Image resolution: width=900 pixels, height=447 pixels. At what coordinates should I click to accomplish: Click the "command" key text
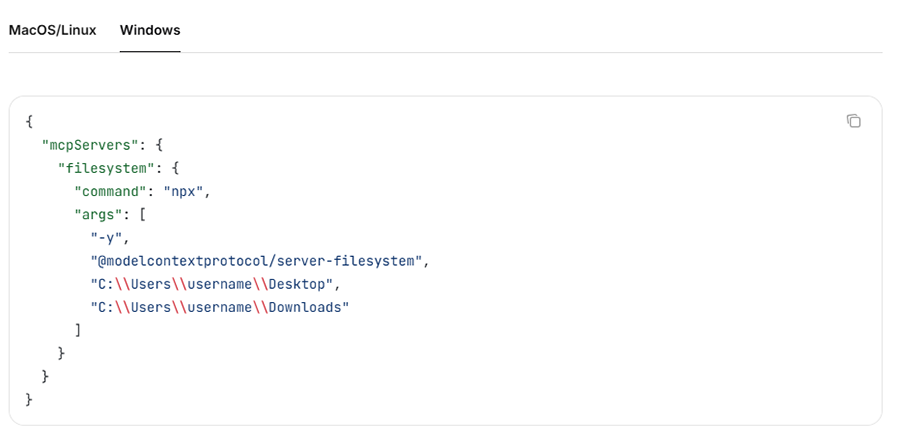[x=112, y=191]
